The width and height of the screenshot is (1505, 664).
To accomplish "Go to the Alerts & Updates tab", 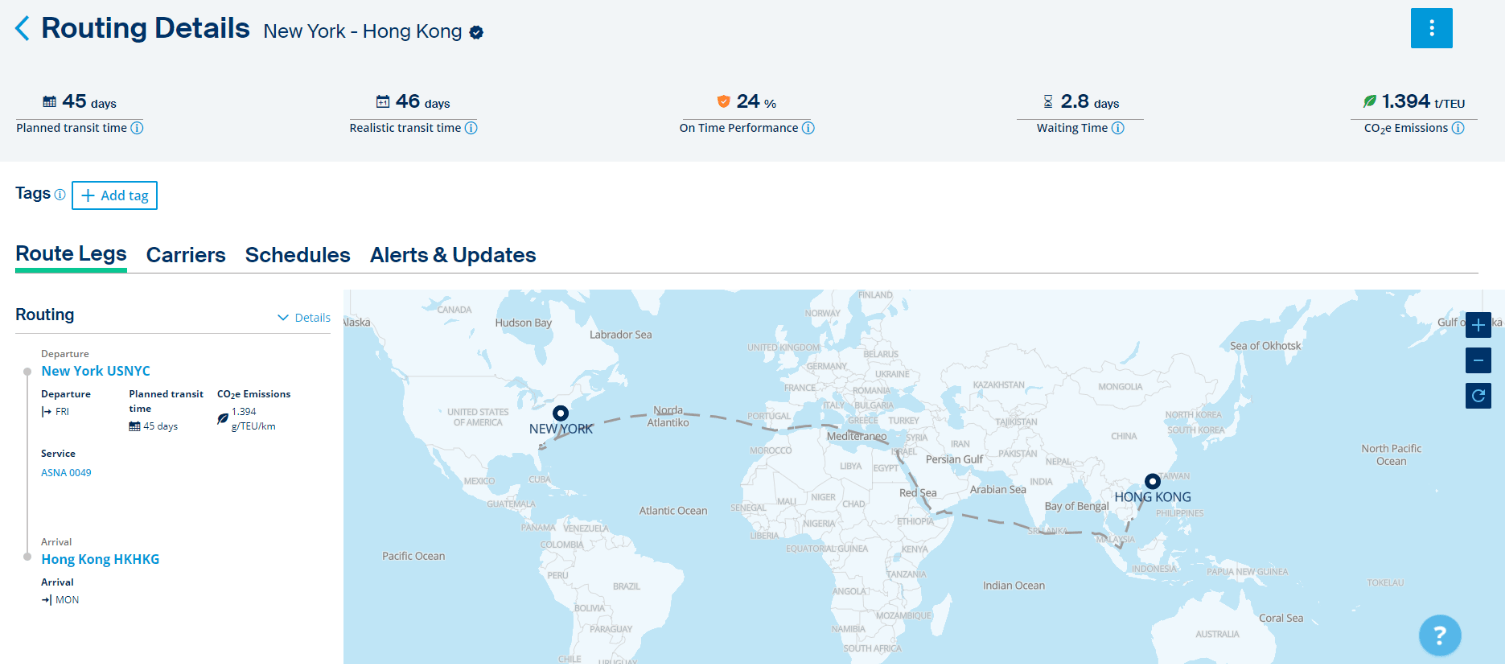I will (452, 255).
